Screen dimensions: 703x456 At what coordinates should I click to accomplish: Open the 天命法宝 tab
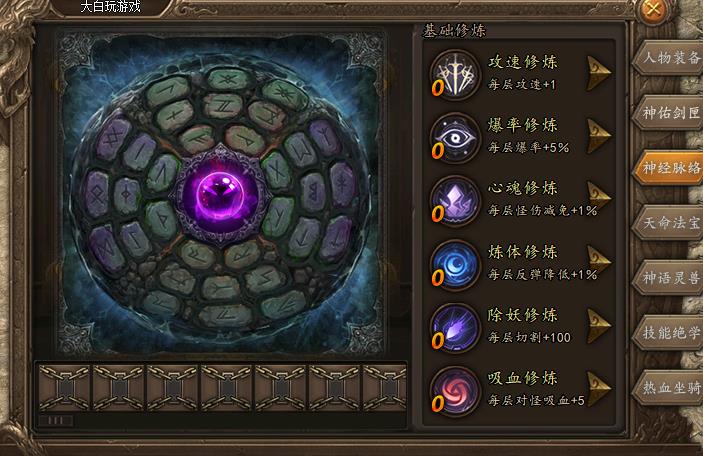(668, 223)
